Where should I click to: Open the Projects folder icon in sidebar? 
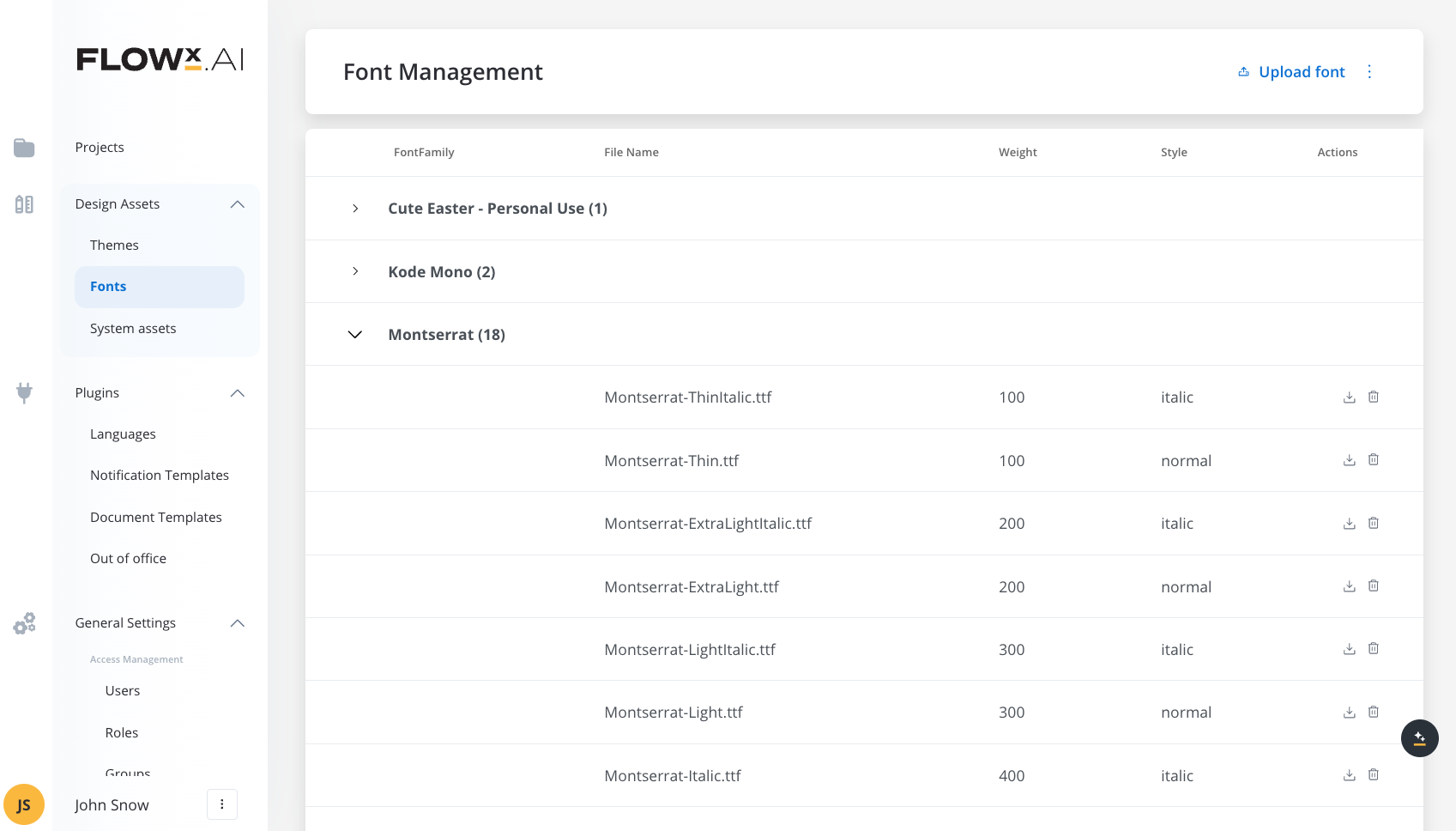pyautogui.click(x=24, y=148)
